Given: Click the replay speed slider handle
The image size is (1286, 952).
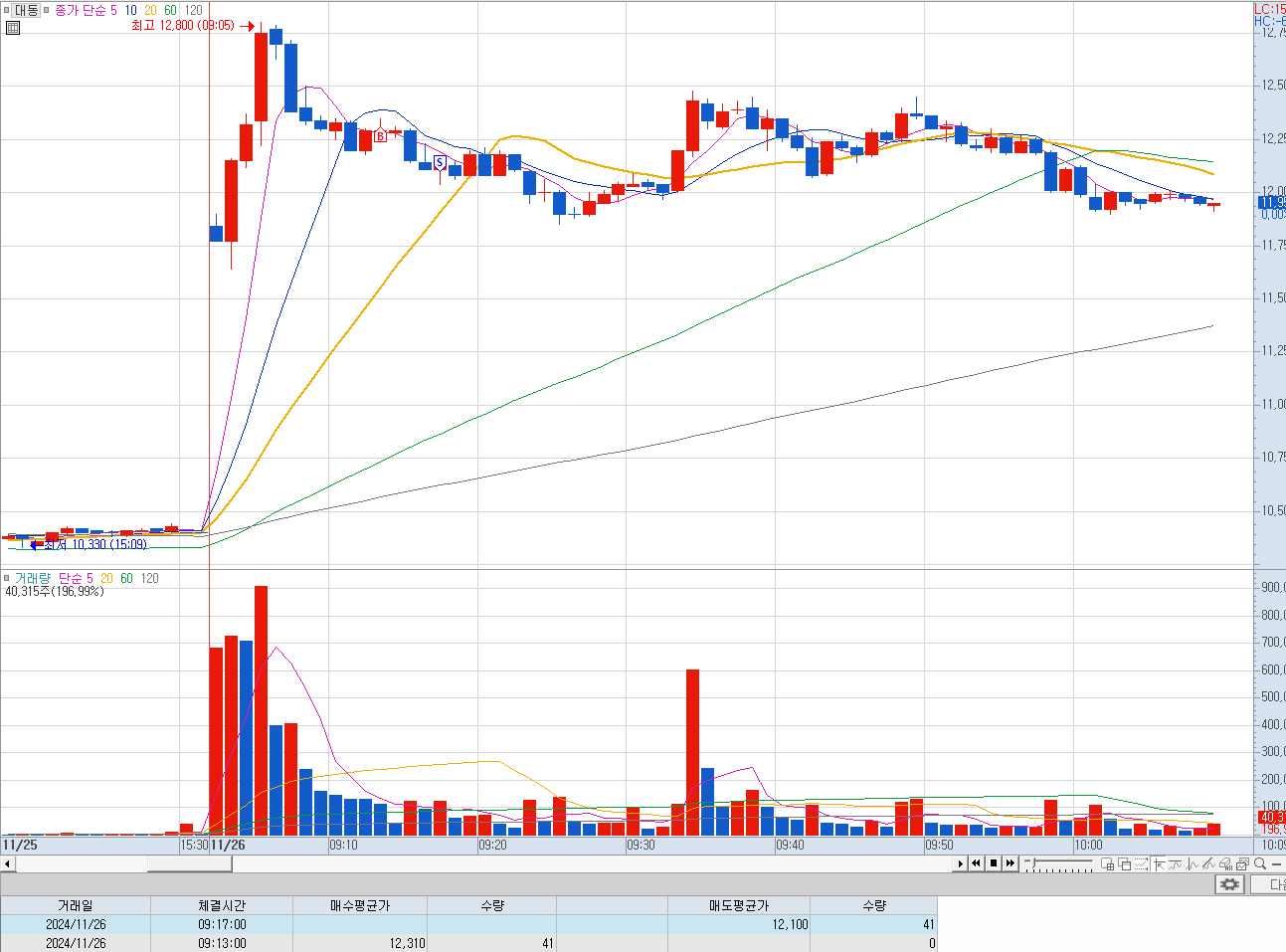Looking at the screenshot, I should (x=1032, y=862).
